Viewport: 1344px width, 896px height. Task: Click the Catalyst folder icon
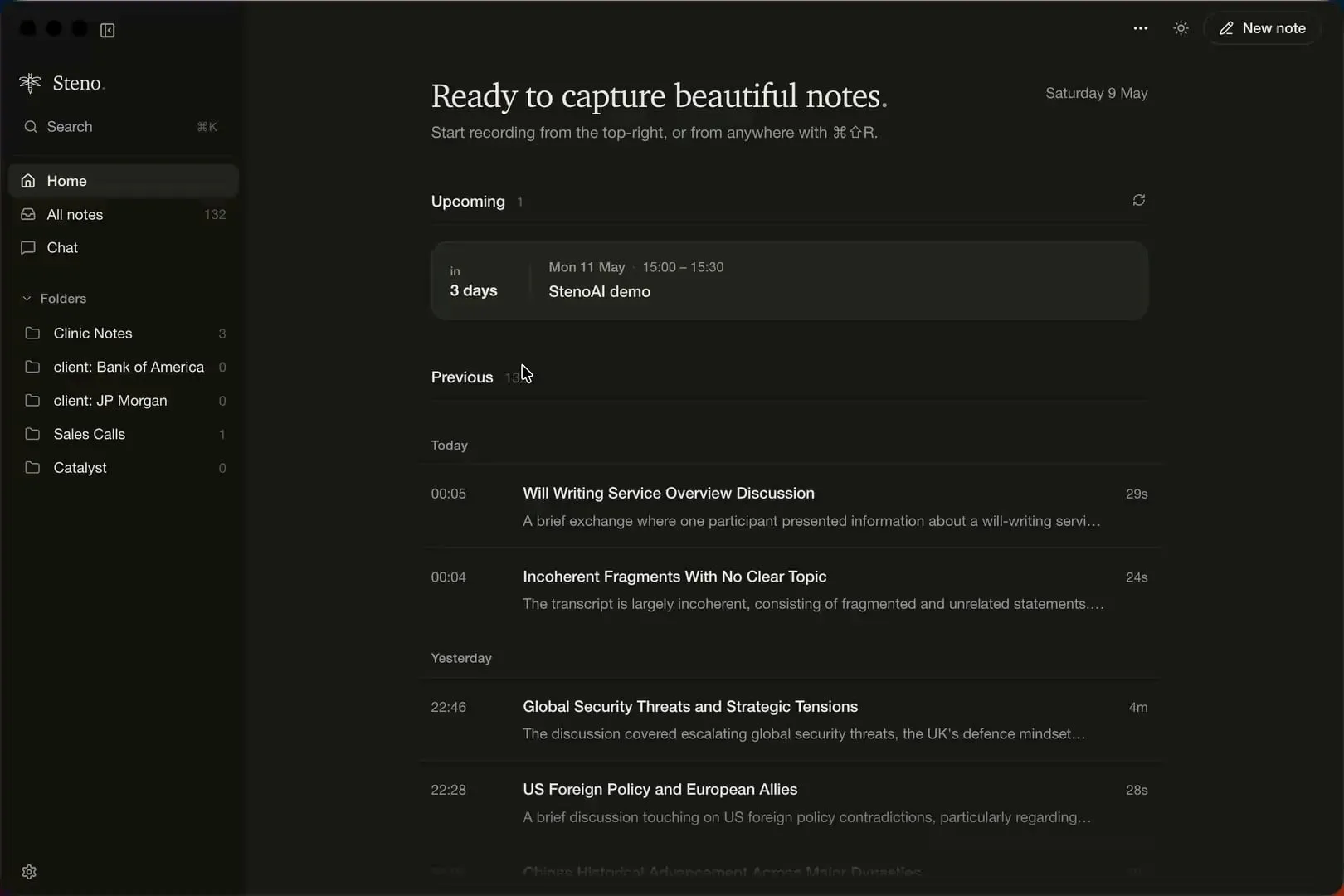click(x=32, y=468)
